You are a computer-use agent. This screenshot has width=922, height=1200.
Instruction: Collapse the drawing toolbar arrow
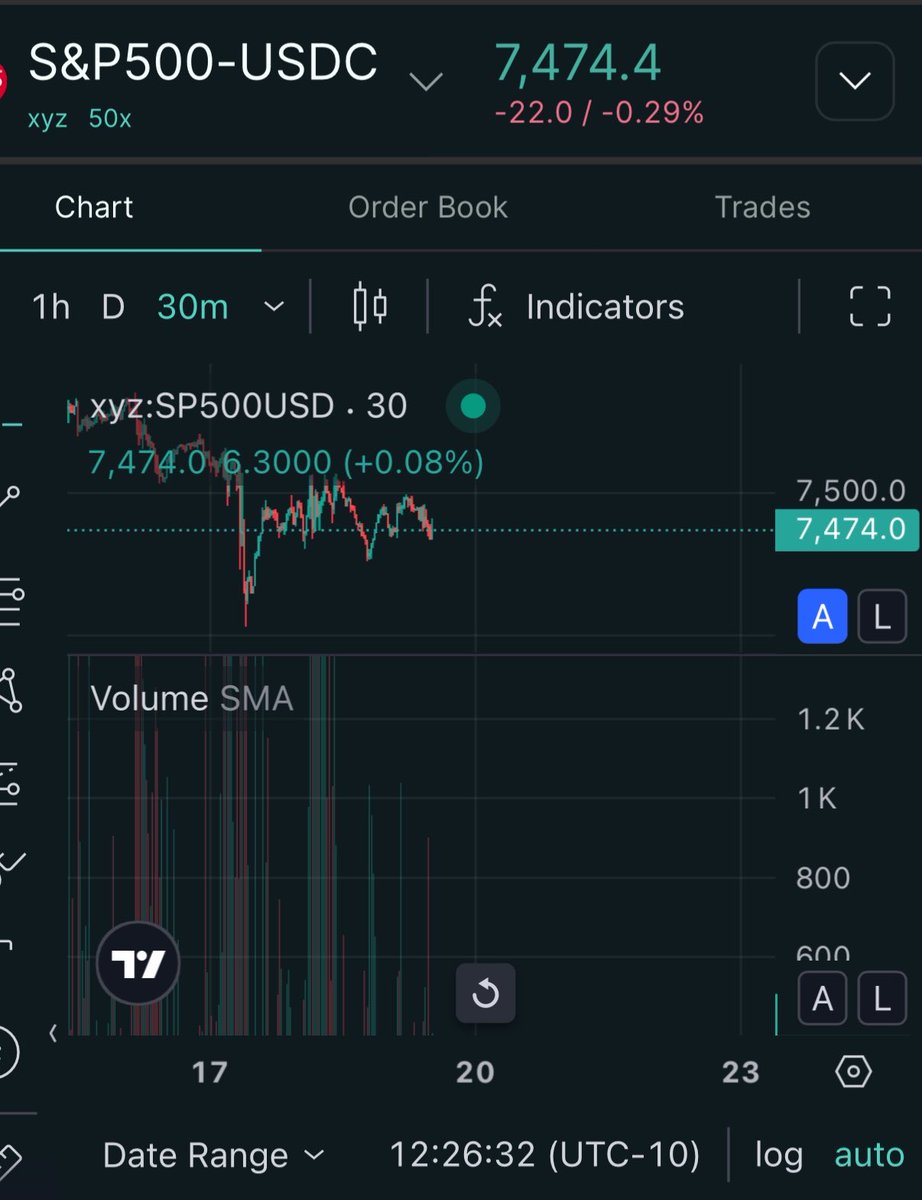coord(53,1033)
